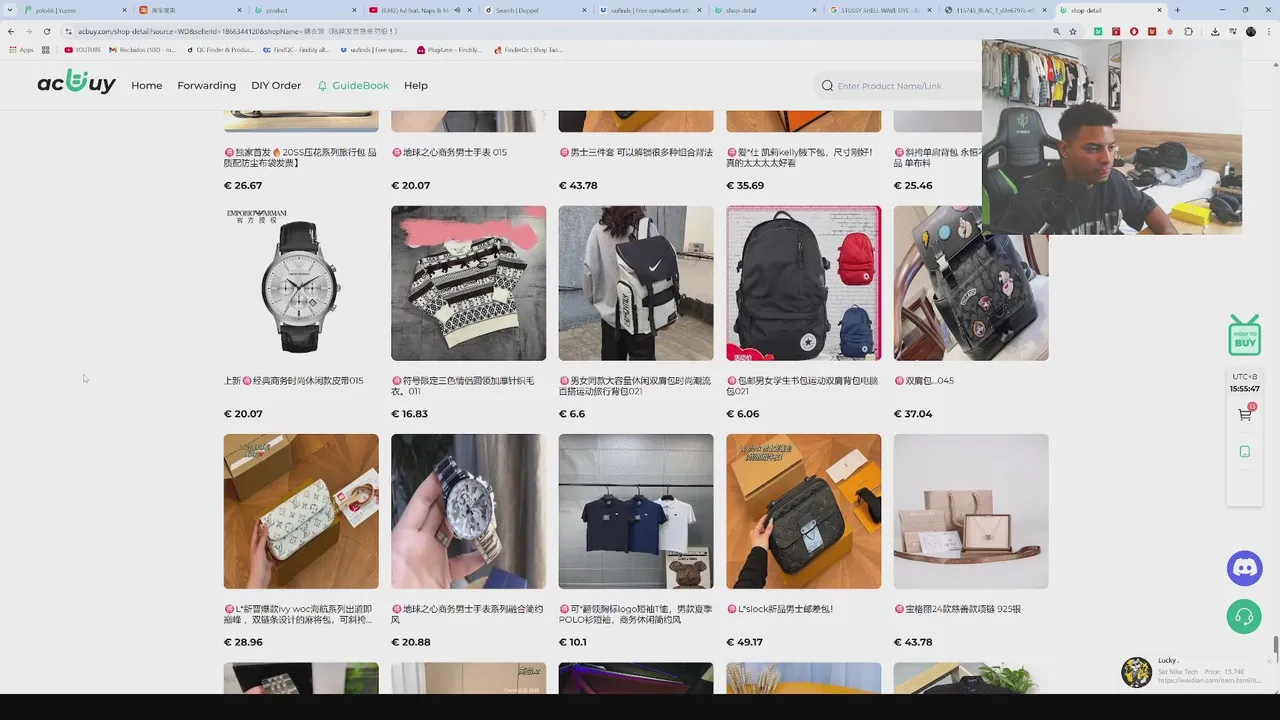
Task: Open the customer support headset button
Action: [x=1245, y=616]
